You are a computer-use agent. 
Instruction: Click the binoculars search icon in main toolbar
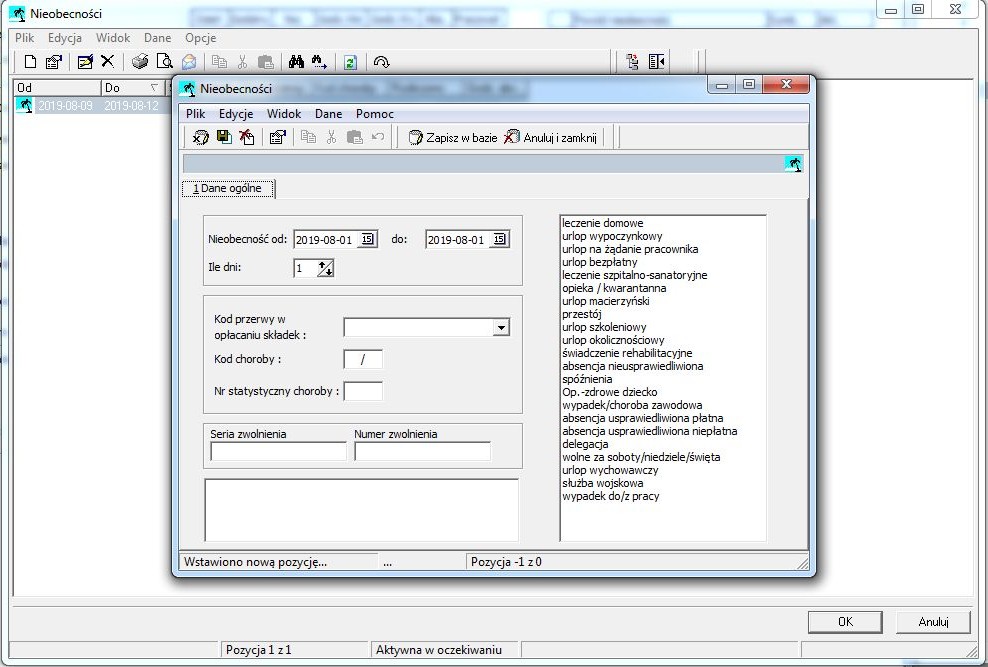(296, 62)
